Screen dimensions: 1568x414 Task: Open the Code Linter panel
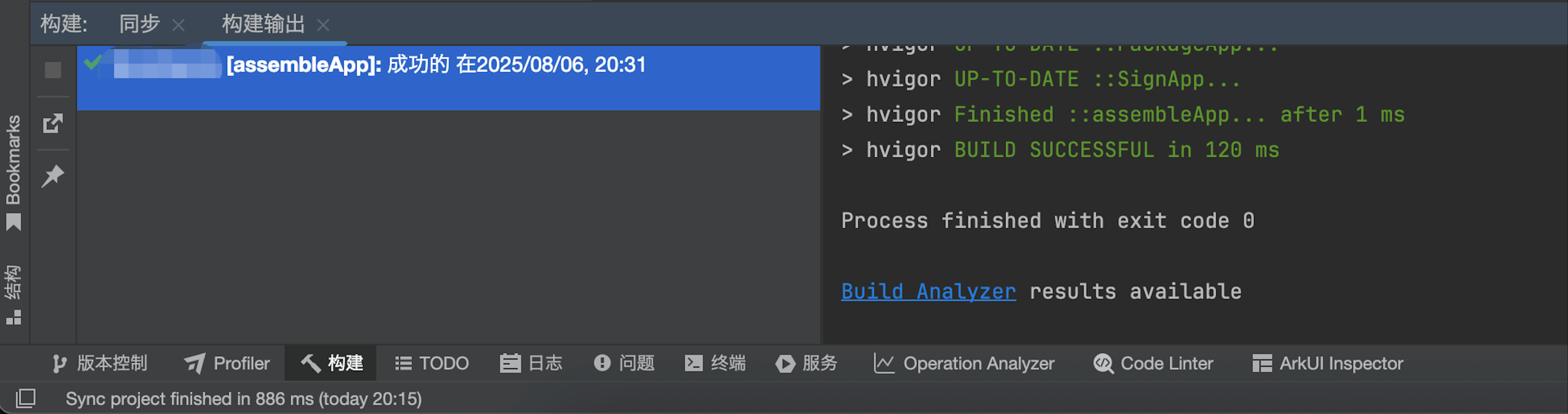point(1153,364)
